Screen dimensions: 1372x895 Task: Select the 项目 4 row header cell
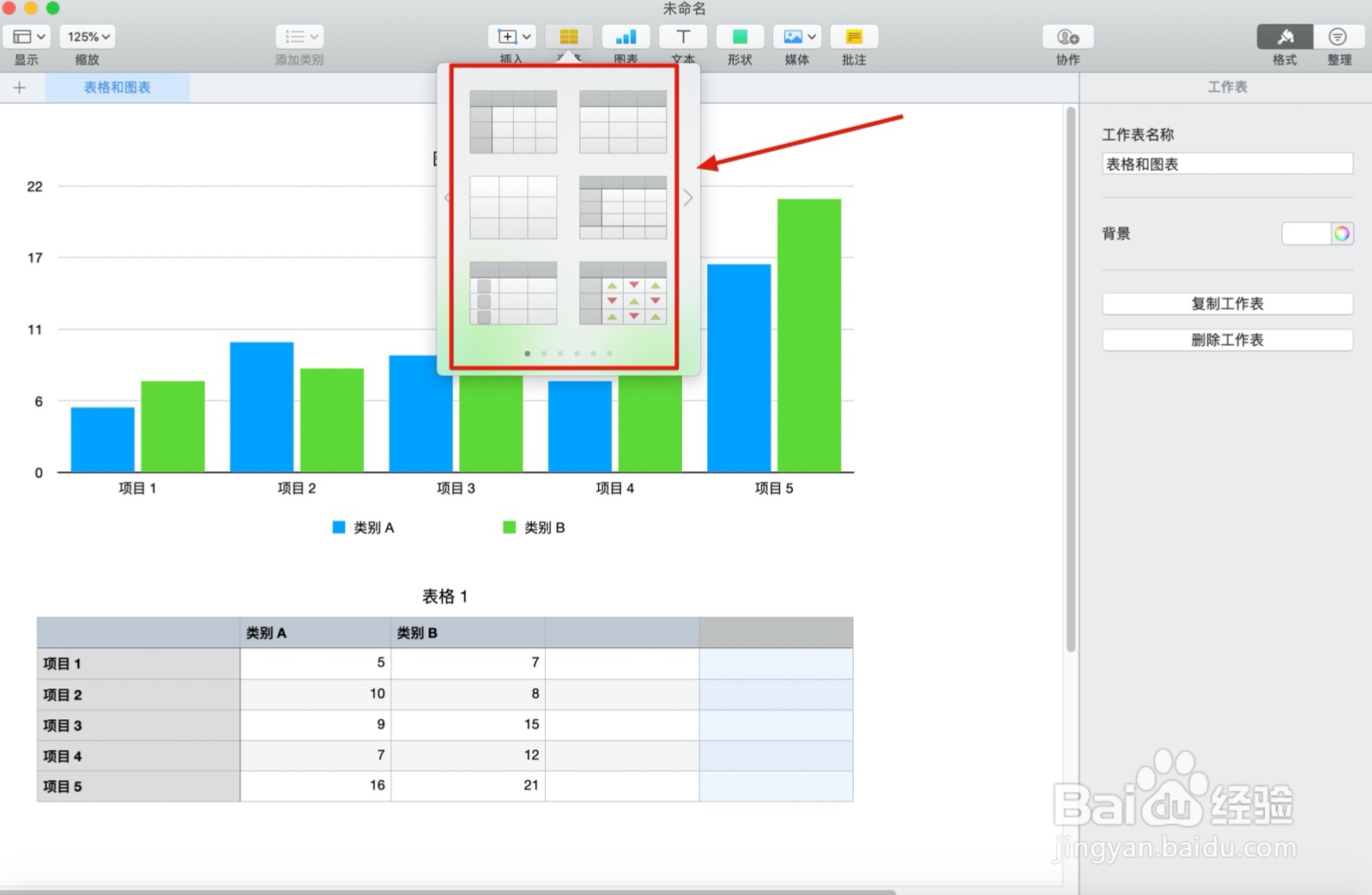(138, 756)
